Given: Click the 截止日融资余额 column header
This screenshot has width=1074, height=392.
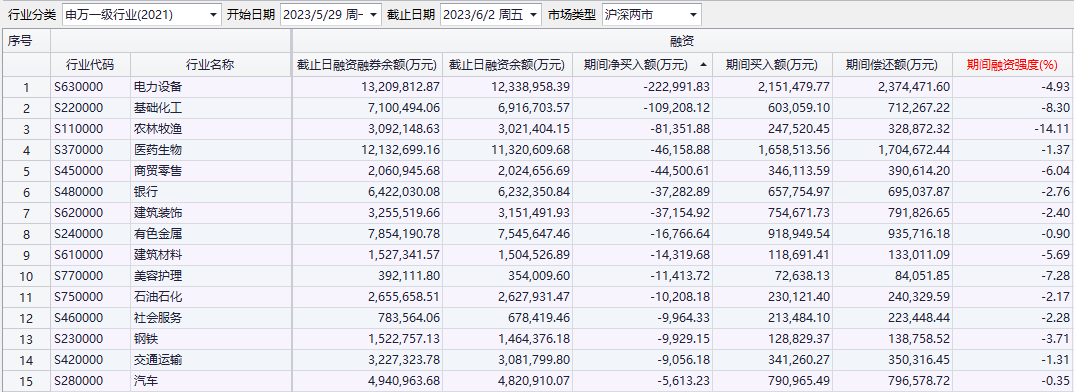Looking at the screenshot, I should click(x=508, y=65).
